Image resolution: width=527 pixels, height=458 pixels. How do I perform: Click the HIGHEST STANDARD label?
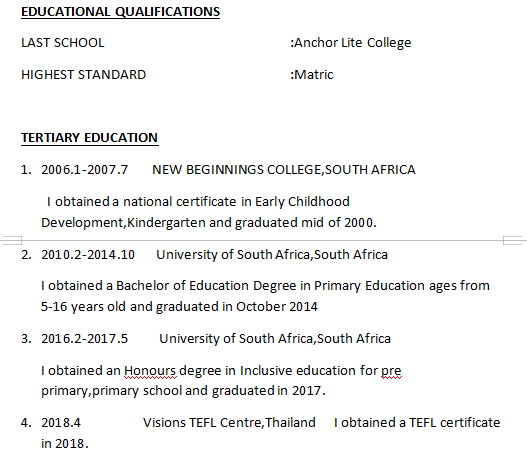pos(83,75)
